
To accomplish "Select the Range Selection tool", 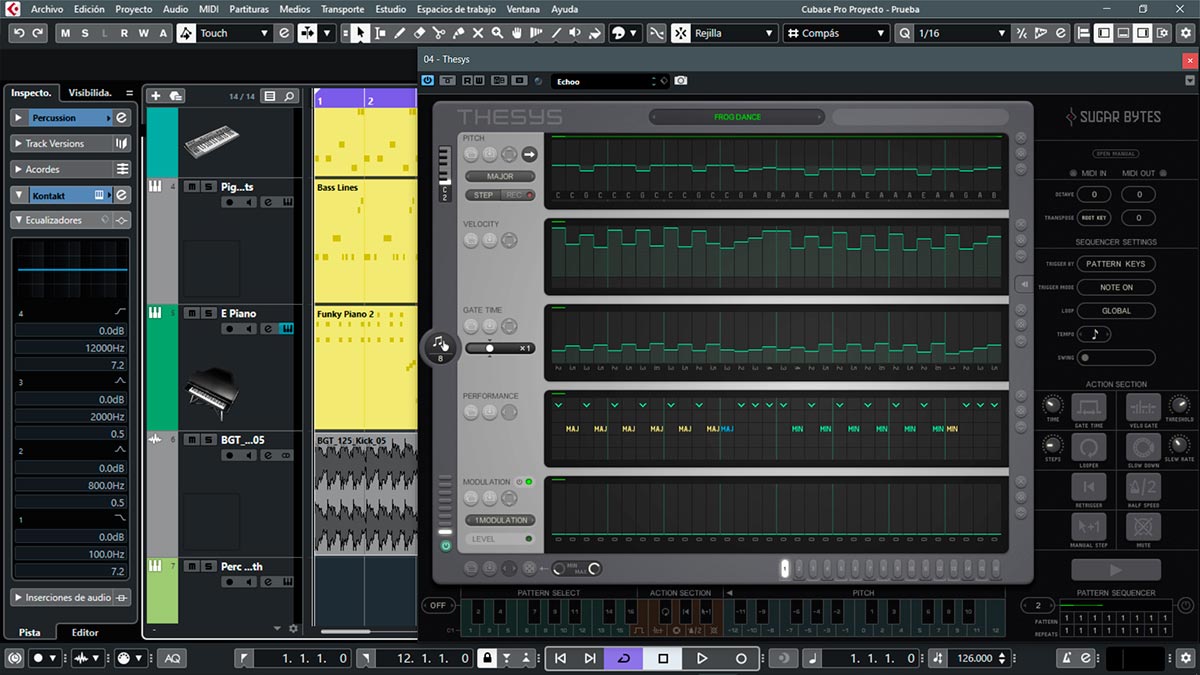I will 380,33.
